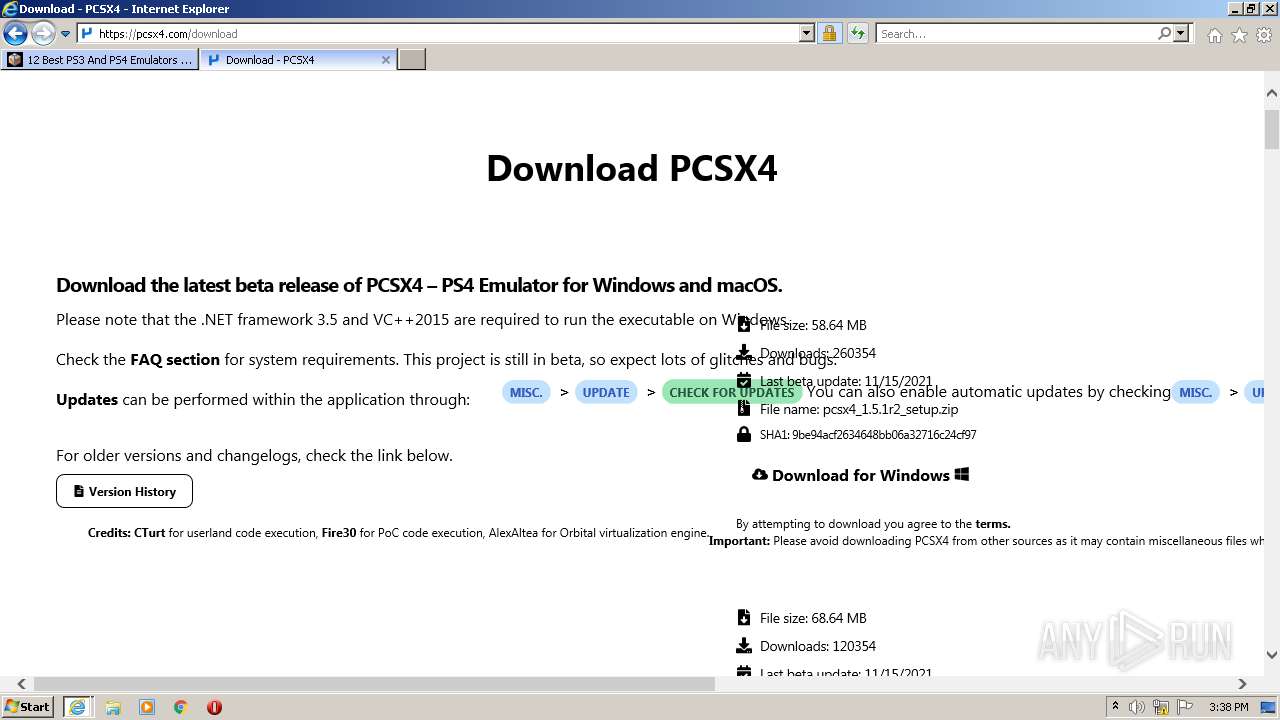The height and width of the screenshot is (720, 1280).
Task: Click the Action Center flag icon
Action: coord(1185,707)
